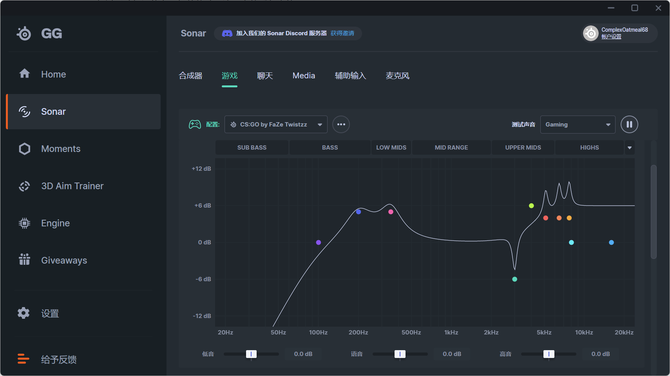Open the Gaming test sound dropdown
670x376 pixels.
[x=578, y=124]
